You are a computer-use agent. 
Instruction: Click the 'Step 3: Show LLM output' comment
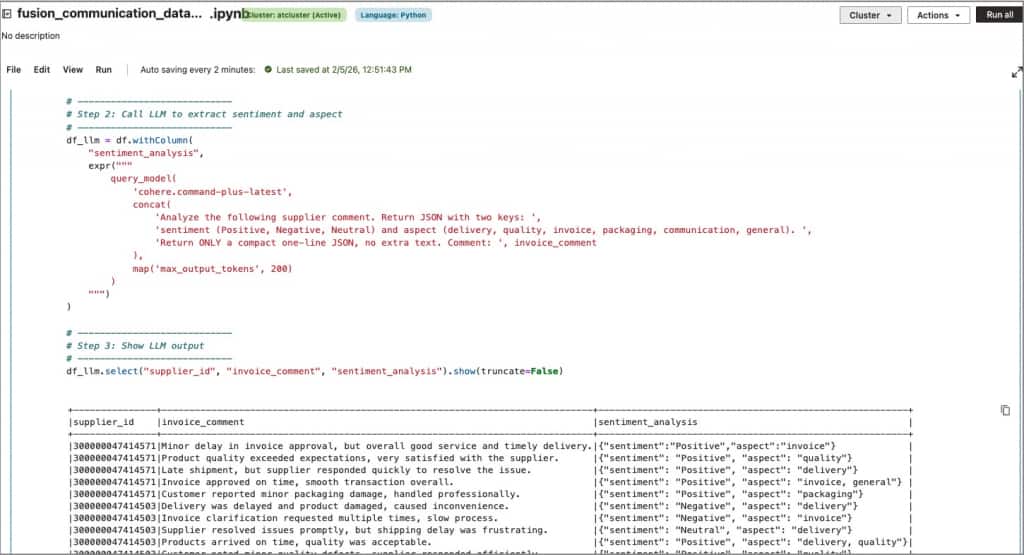coord(135,345)
